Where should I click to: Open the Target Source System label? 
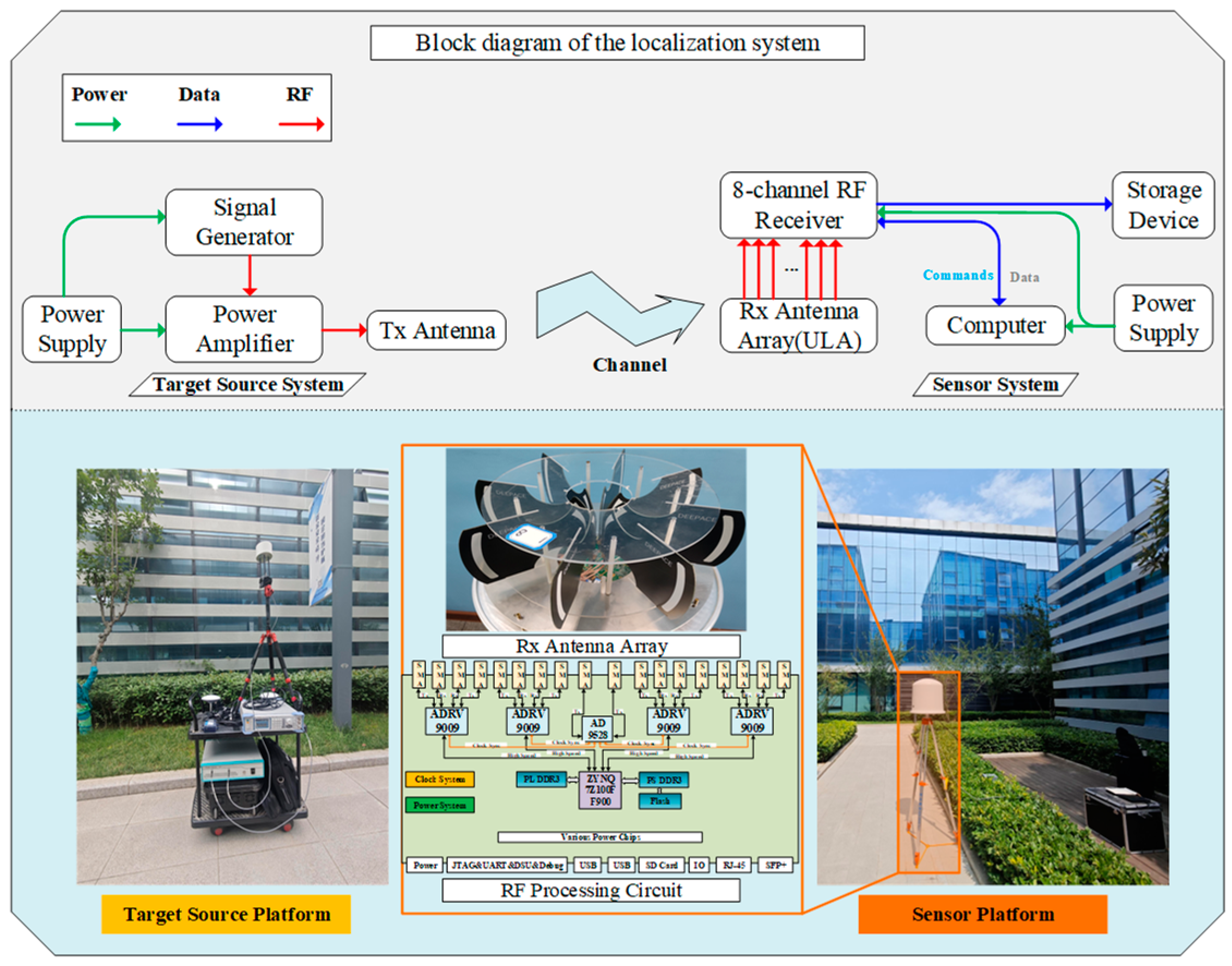249,384
